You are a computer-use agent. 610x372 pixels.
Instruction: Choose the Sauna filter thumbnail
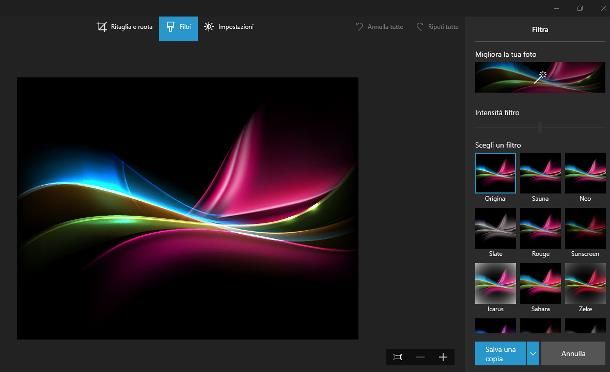click(540, 173)
